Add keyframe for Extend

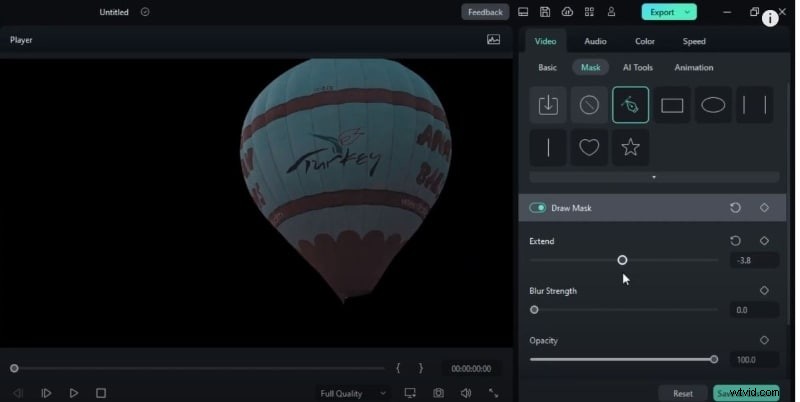pos(764,241)
